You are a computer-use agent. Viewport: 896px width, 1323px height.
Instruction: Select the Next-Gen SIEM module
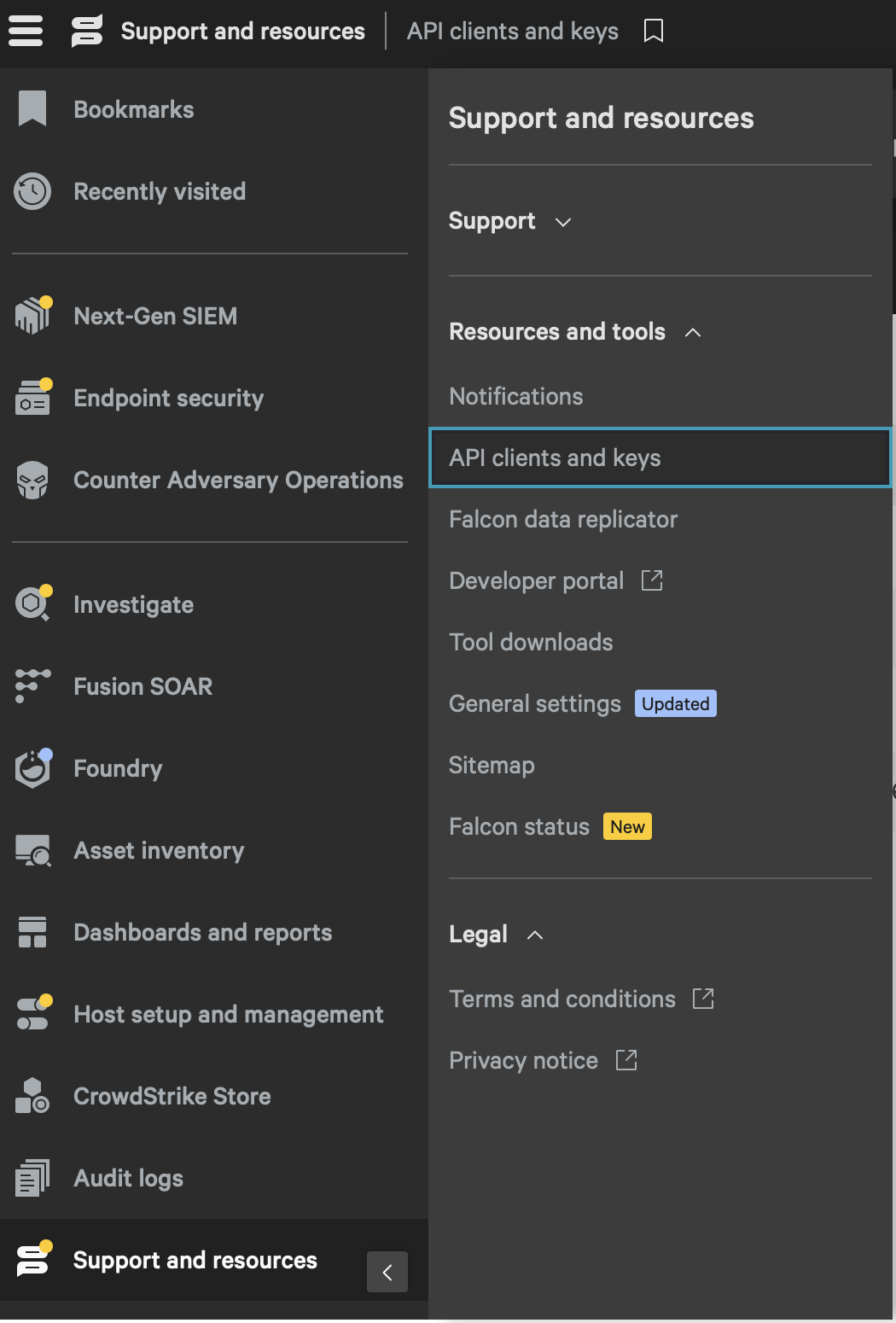click(x=154, y=315)
